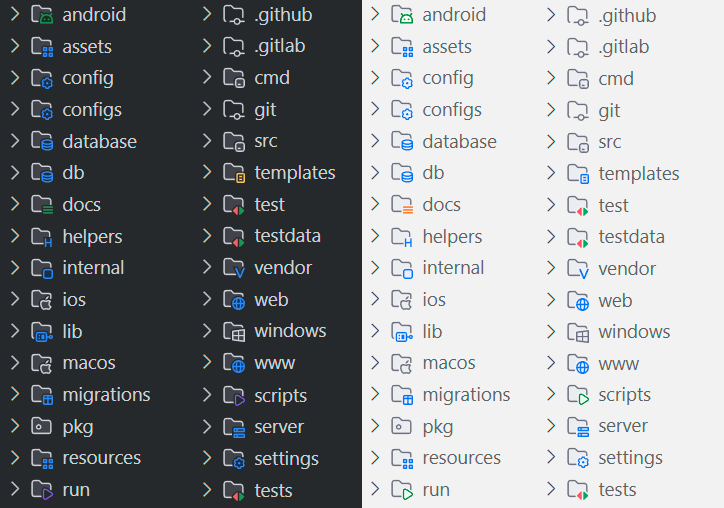Select the templates folder name in light theme

point(639,174)
